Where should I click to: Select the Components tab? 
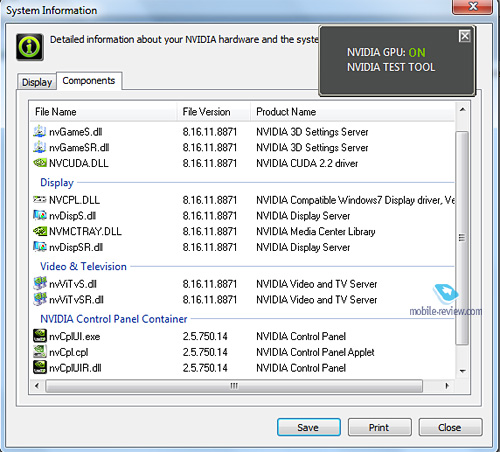pos(89,81)
